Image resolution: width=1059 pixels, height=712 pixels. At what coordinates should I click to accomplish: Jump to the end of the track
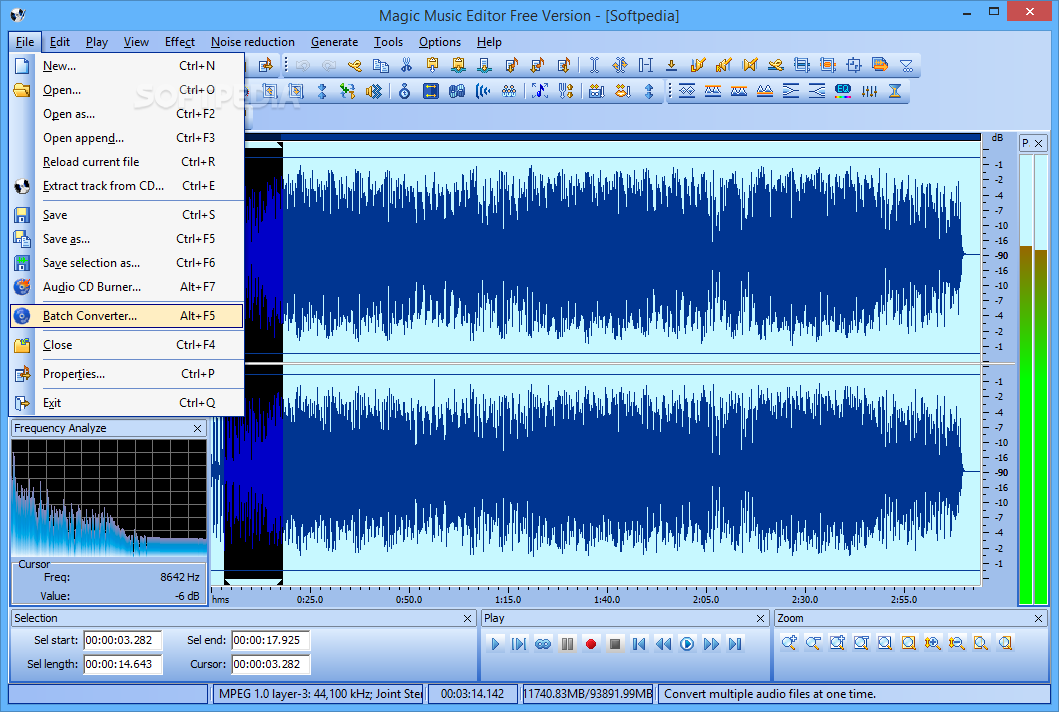pyautogui.click(x=735, y=644)
